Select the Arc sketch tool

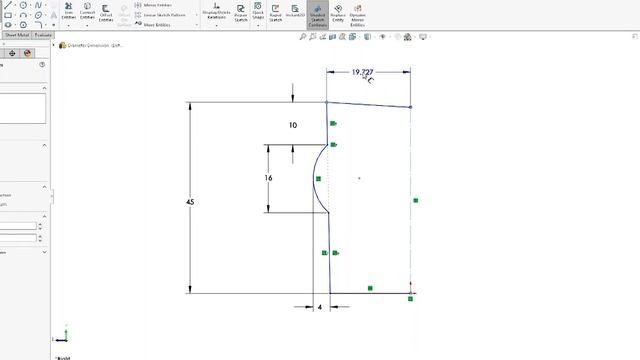click(x=23, y=15)
